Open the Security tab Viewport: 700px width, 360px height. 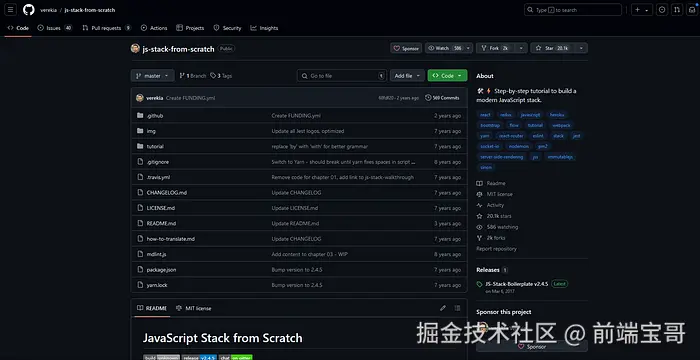coord(227,28)
